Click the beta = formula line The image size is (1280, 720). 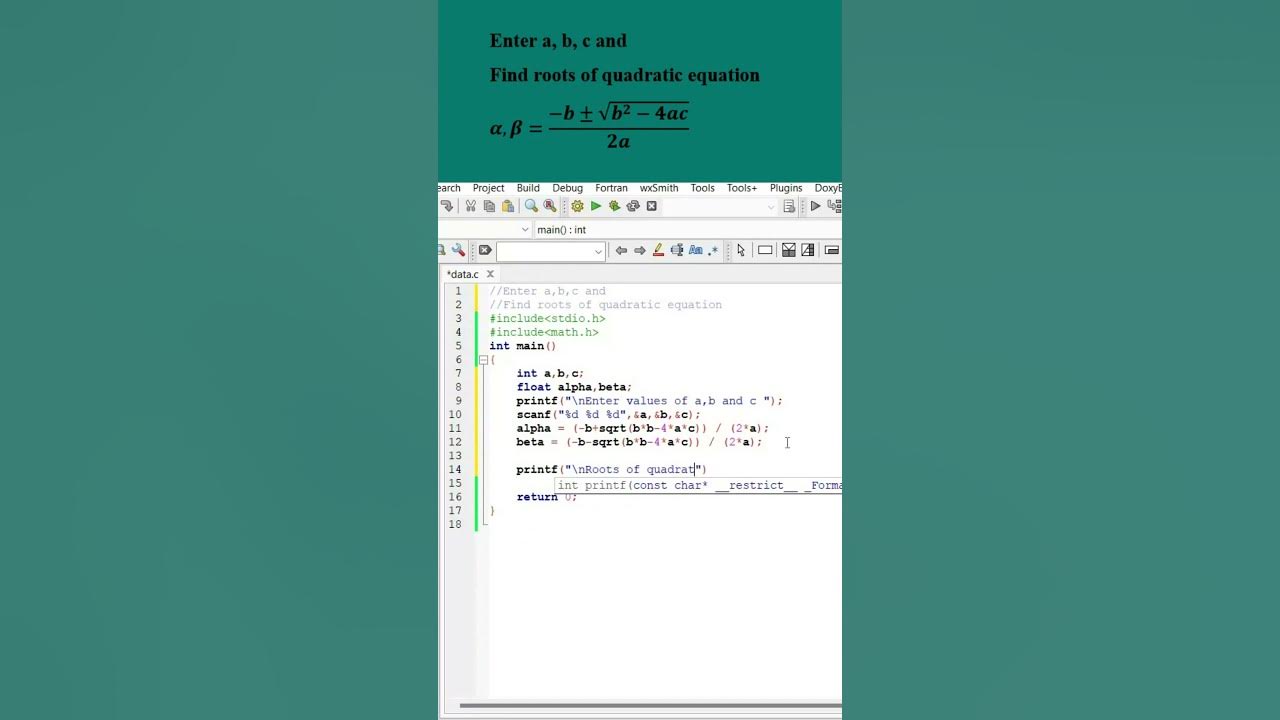click(x=639, y=442)
